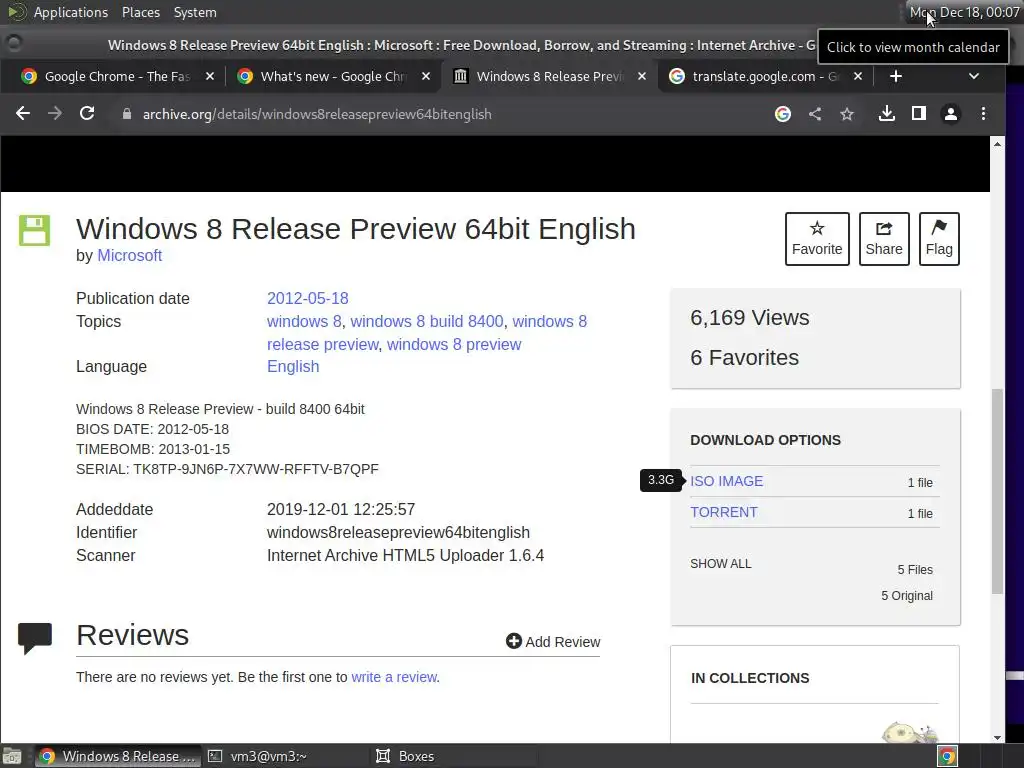The image size is (1024, 768).
Task: Click the browser back arrow
Action: point(23,114)
